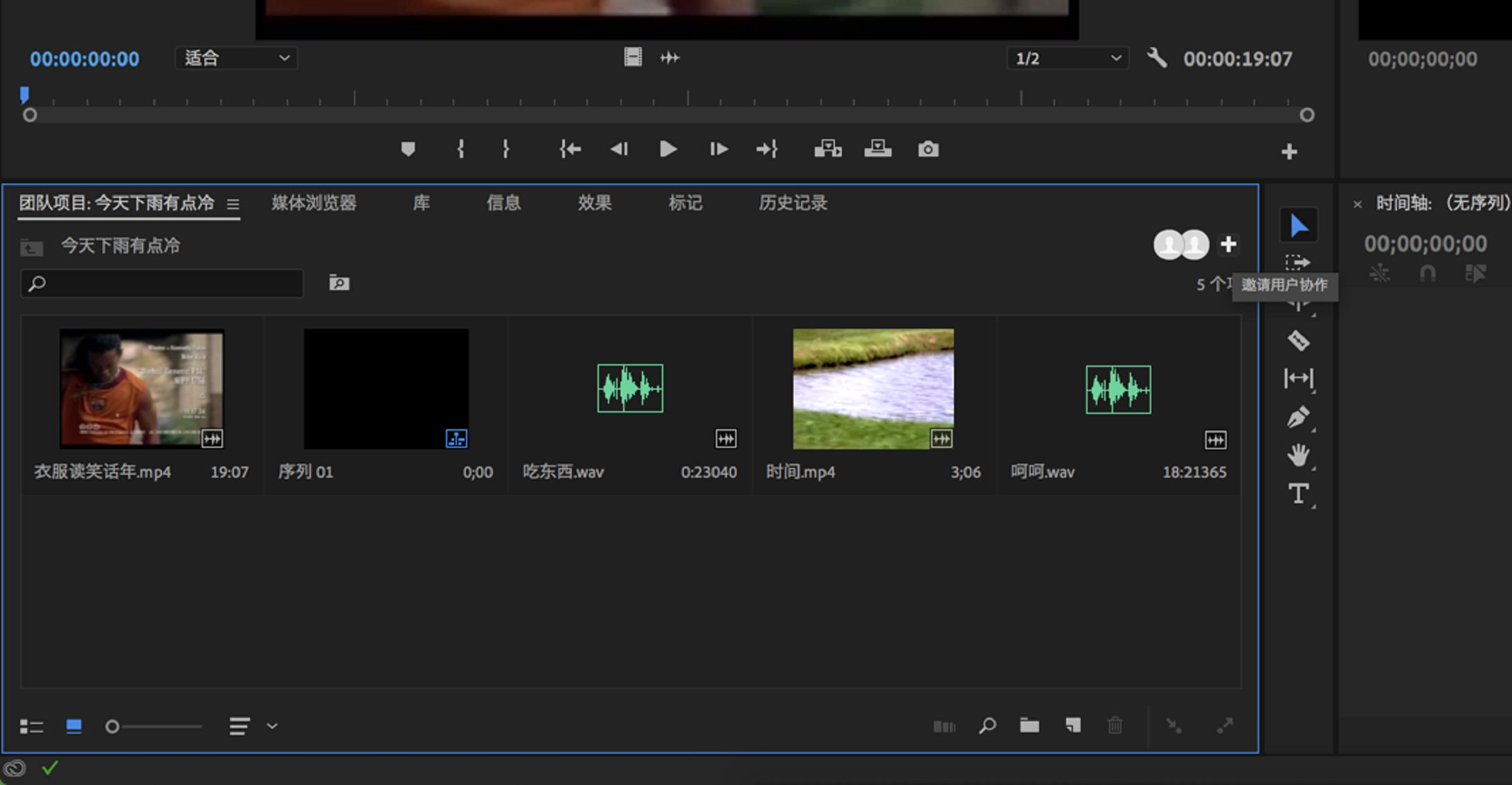1512x785 pixels.
Task: Switch to list view mode
Action: tap(31, 726)
